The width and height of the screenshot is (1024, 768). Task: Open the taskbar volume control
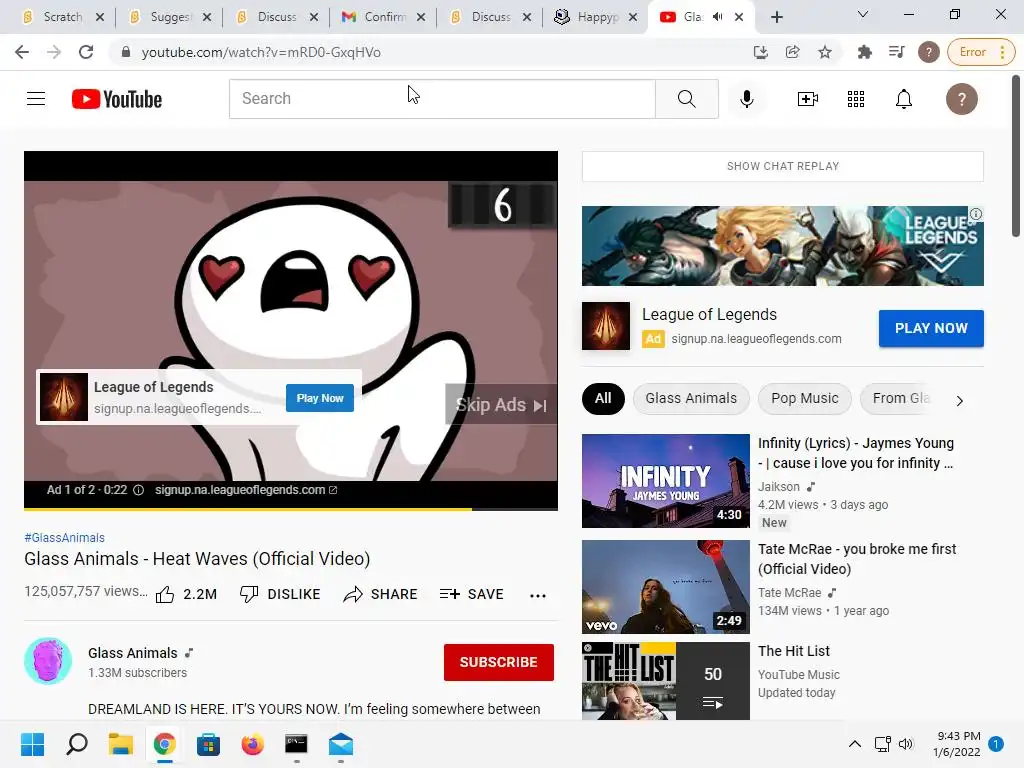pyautogui.click(x=906, y=744)
